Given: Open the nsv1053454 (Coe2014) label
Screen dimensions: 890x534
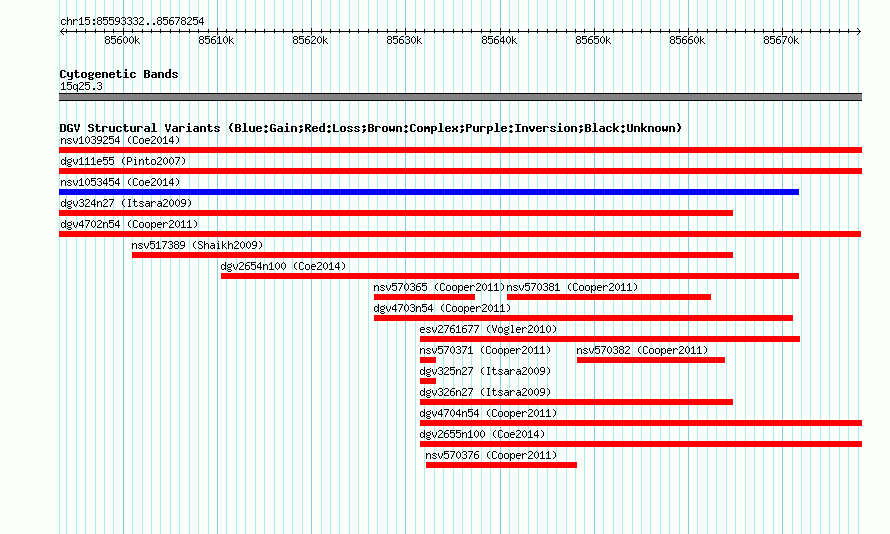Looking at the screenshot, I should click(x=120, y=182).
